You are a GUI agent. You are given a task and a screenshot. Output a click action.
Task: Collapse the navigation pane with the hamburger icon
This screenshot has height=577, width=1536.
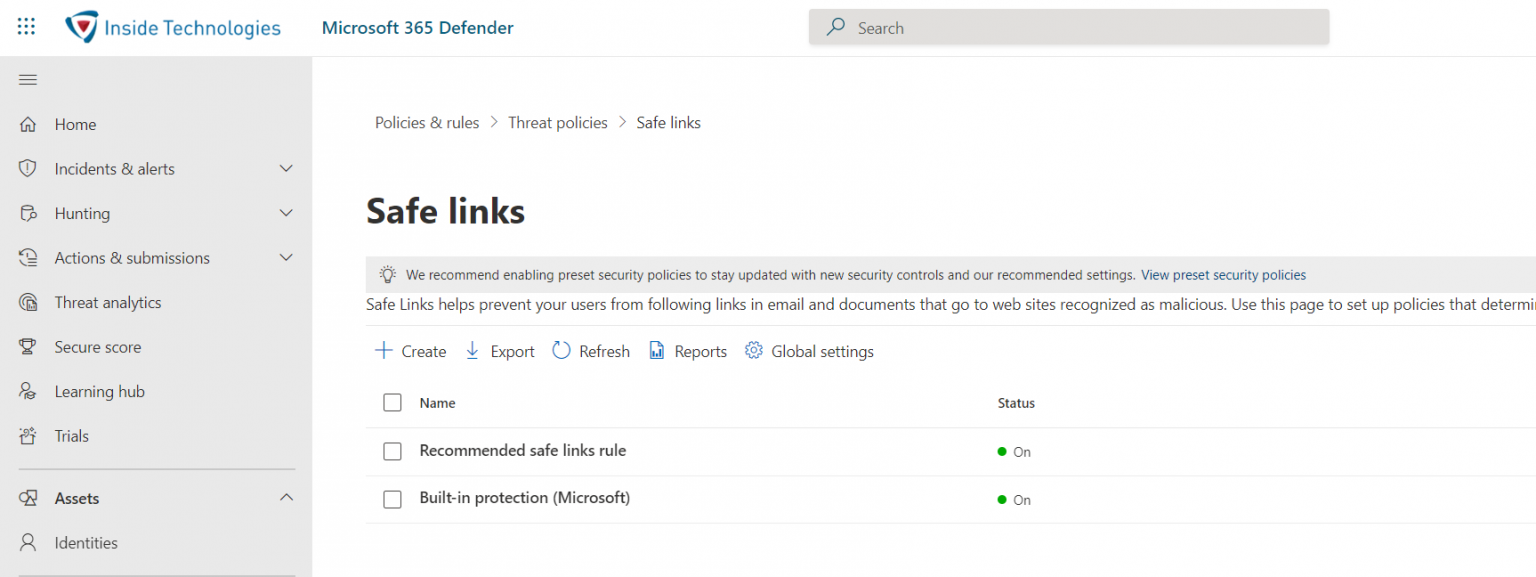[28, 79]
